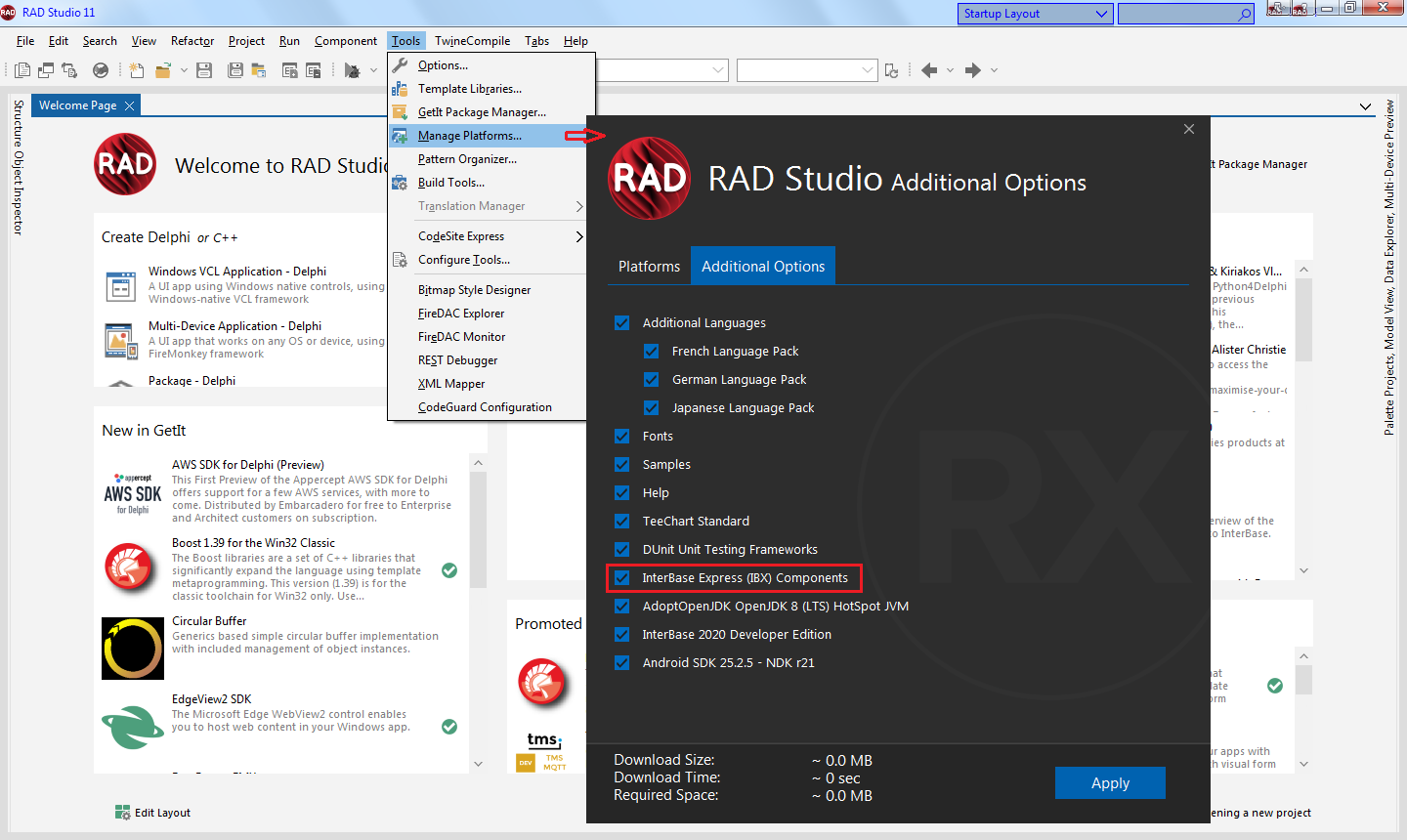Screen dimensions: 1407x840
Task: Click the Toggle Form/Unit toolbar icon
Action: coord(69,70)
